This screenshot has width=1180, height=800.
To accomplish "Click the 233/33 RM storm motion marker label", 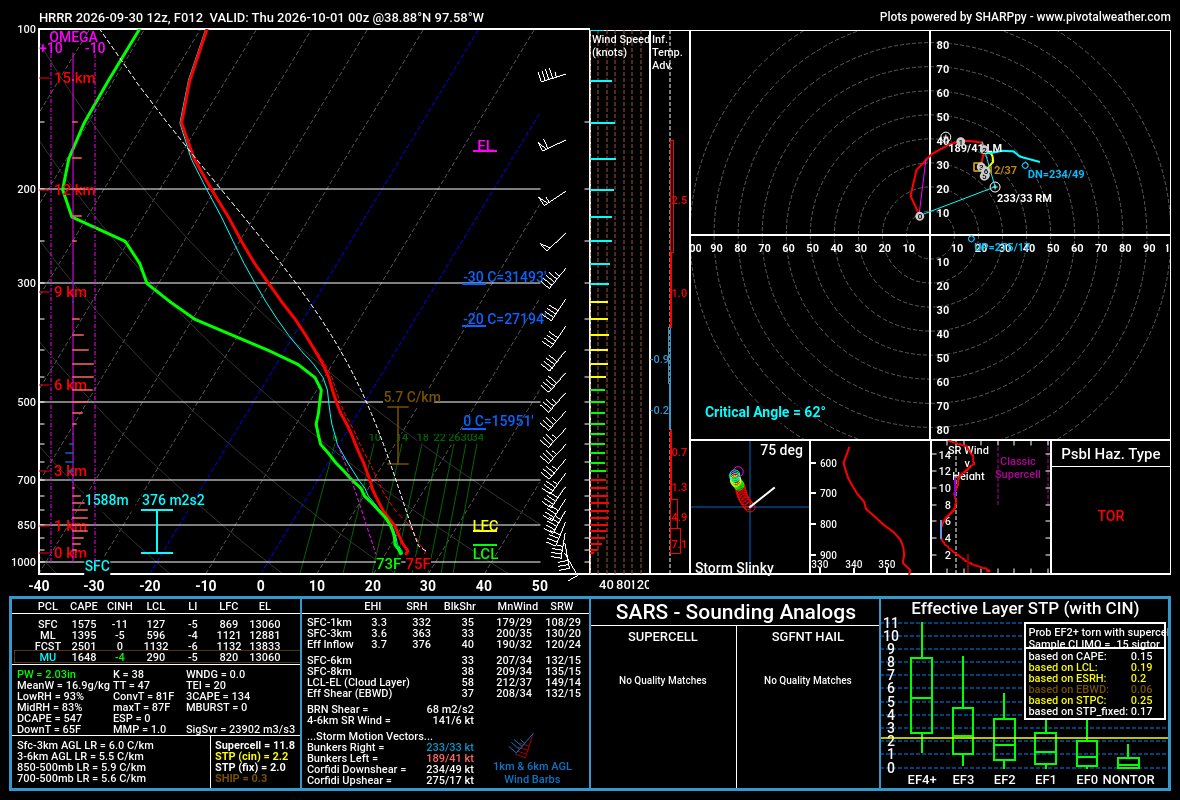I will click(1023, 198).
